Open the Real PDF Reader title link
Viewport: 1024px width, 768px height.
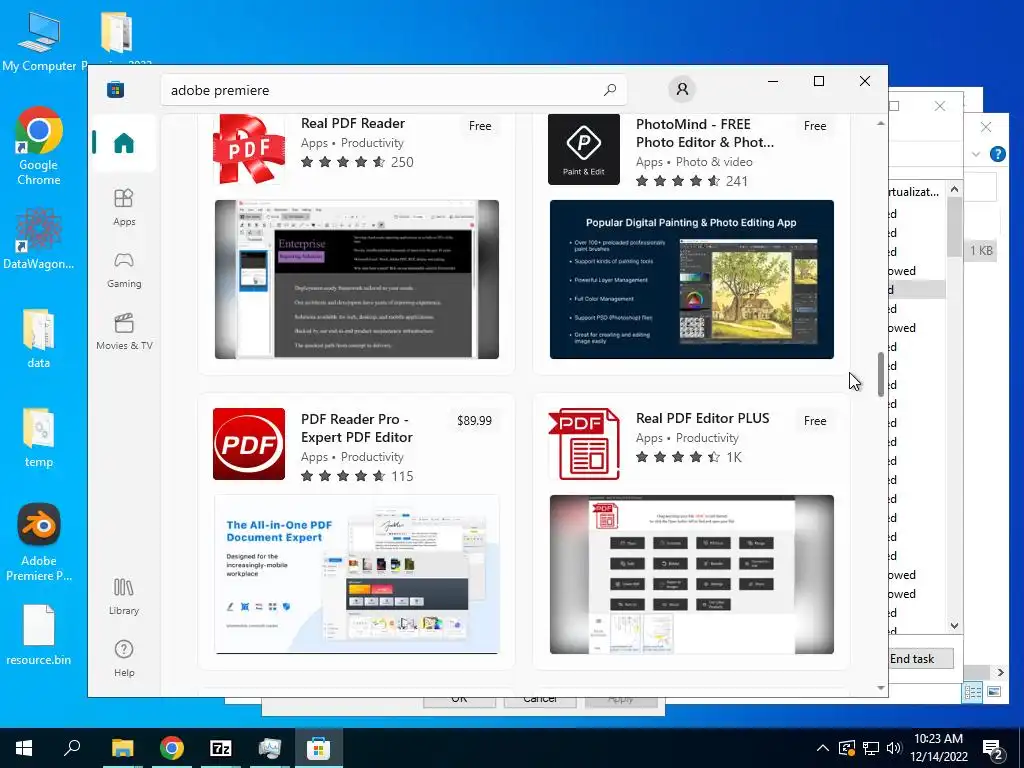353,123
